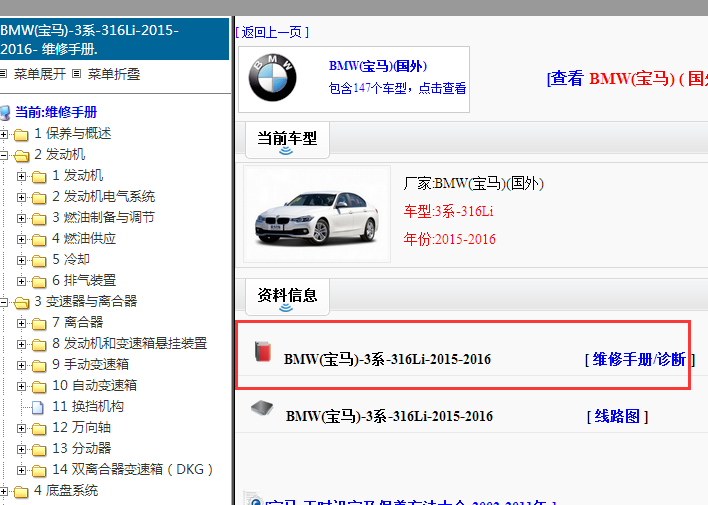The image size is (708, 505).
Task: Collapse the 2 发动机 node
Action: [4, 155]
